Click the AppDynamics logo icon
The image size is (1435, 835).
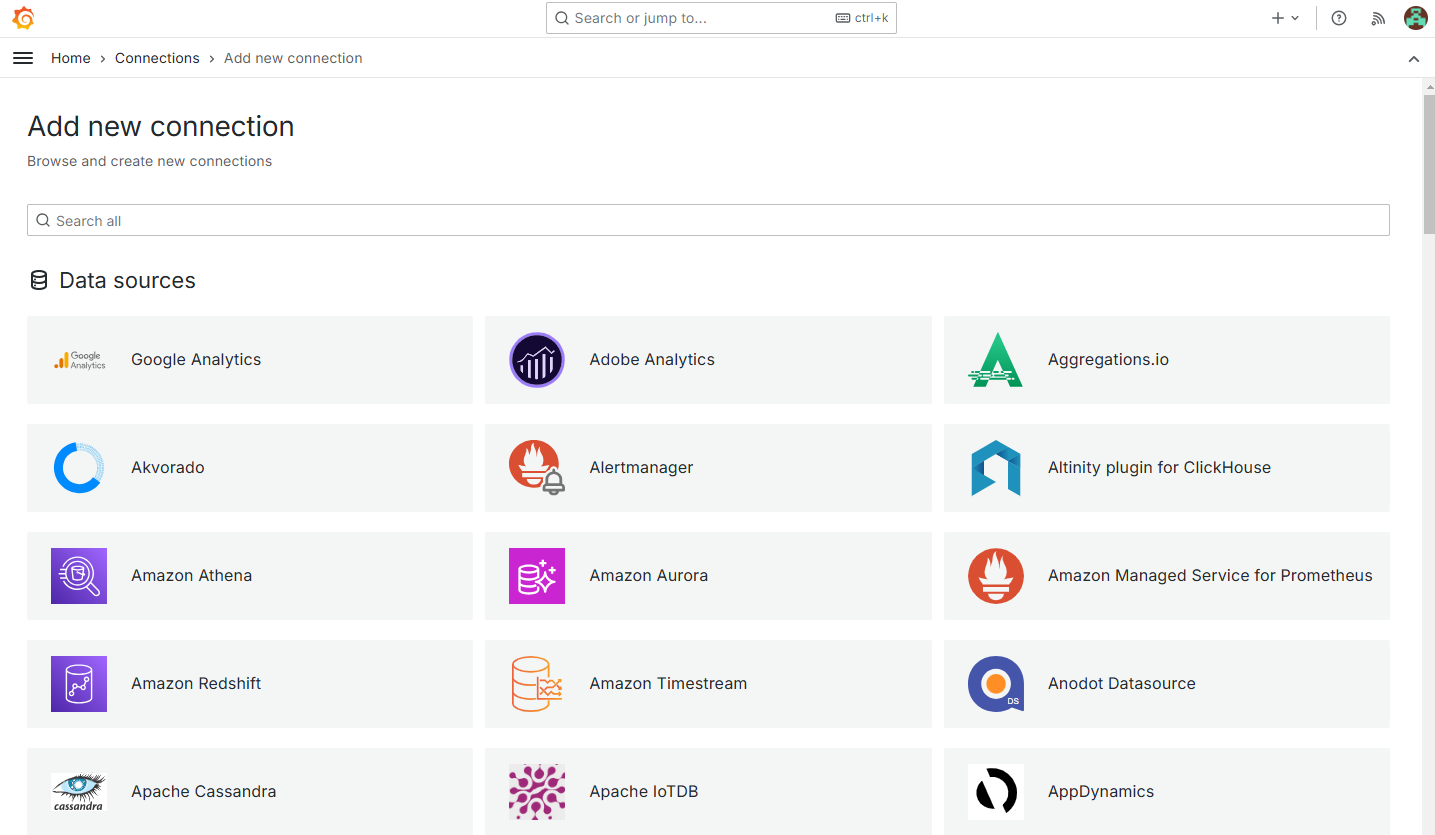[x=996, y=792]
